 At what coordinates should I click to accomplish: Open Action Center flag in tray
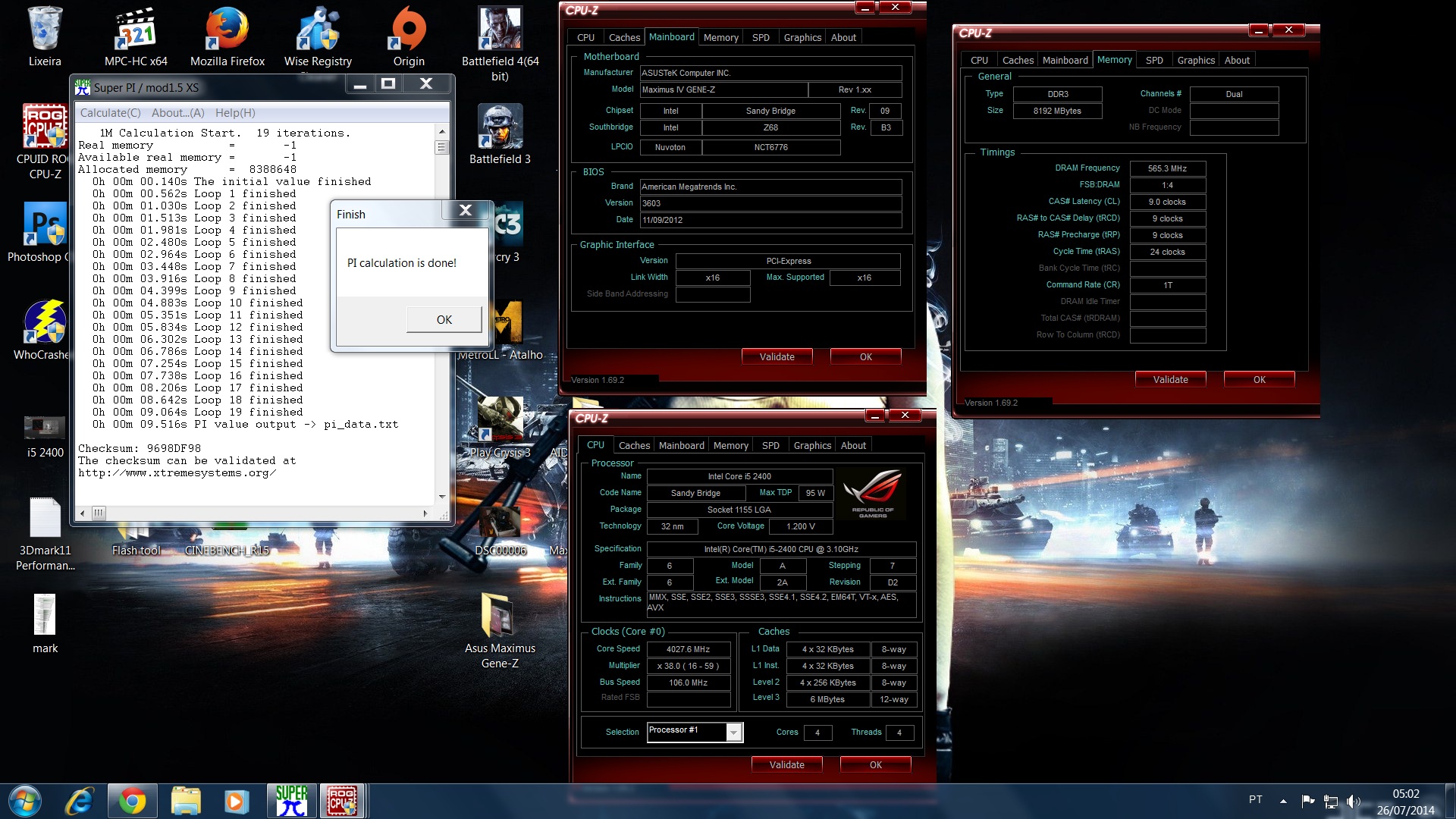(1308, 801)
